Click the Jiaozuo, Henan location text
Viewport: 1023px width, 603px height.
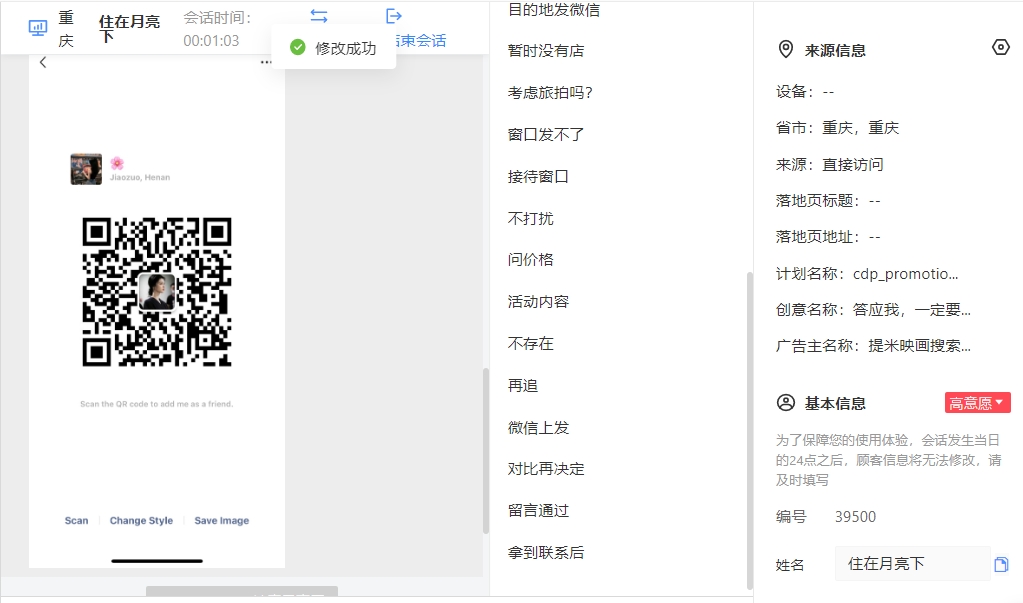[140, 177]
